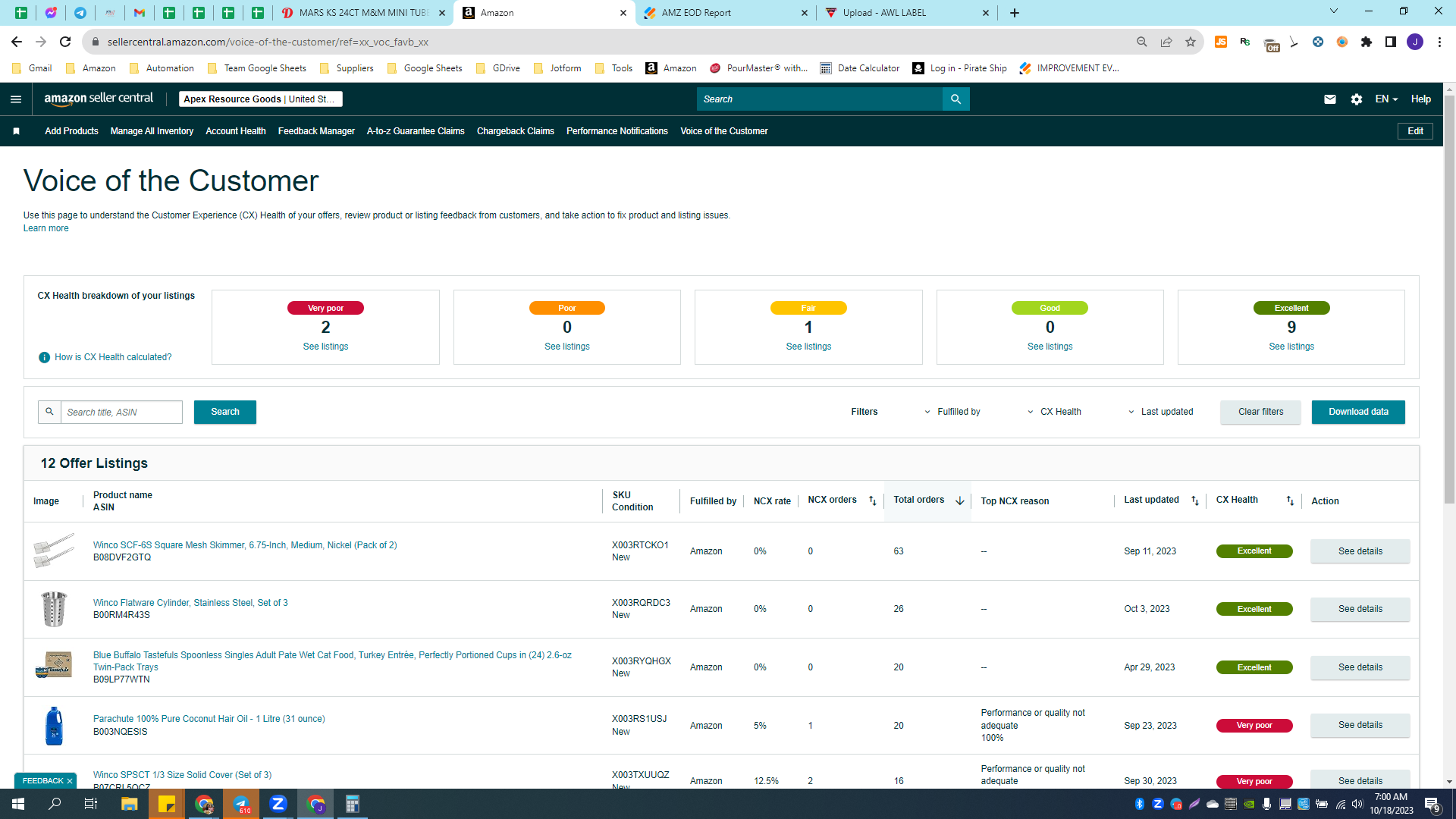Click the Edit button in the nav bar
Viewport: 1456px width, 819px height.
(1415, 131)
